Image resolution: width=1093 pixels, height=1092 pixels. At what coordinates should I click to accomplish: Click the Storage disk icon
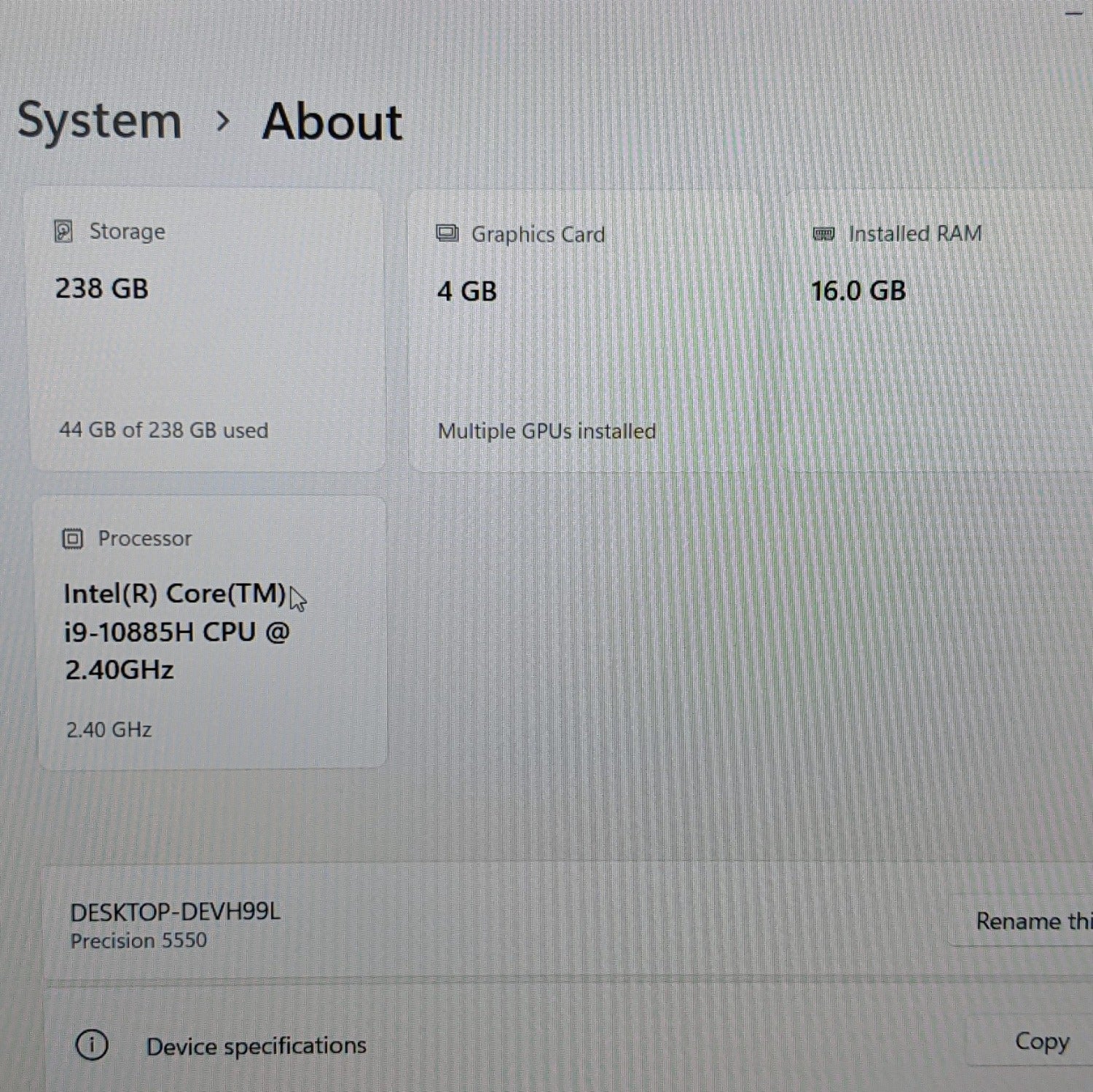coord(64,232)
